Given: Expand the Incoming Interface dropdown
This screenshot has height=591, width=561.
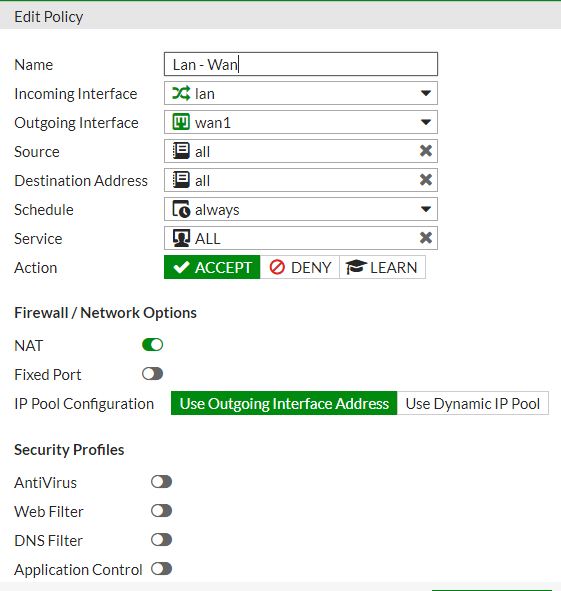Looking at the screenshot, I should click(426, 93).
